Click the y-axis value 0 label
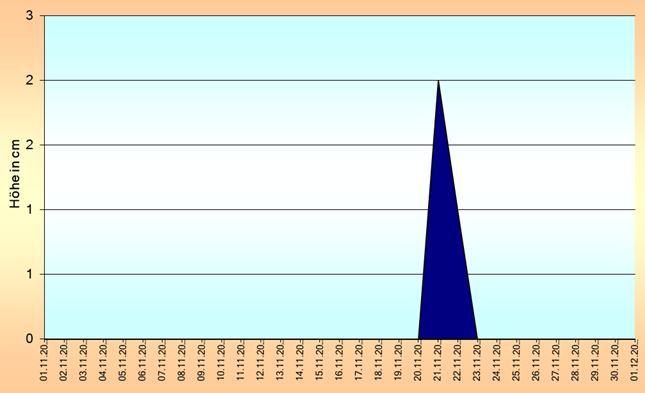This screenshot has height=393, width=645. coord(29,339)
